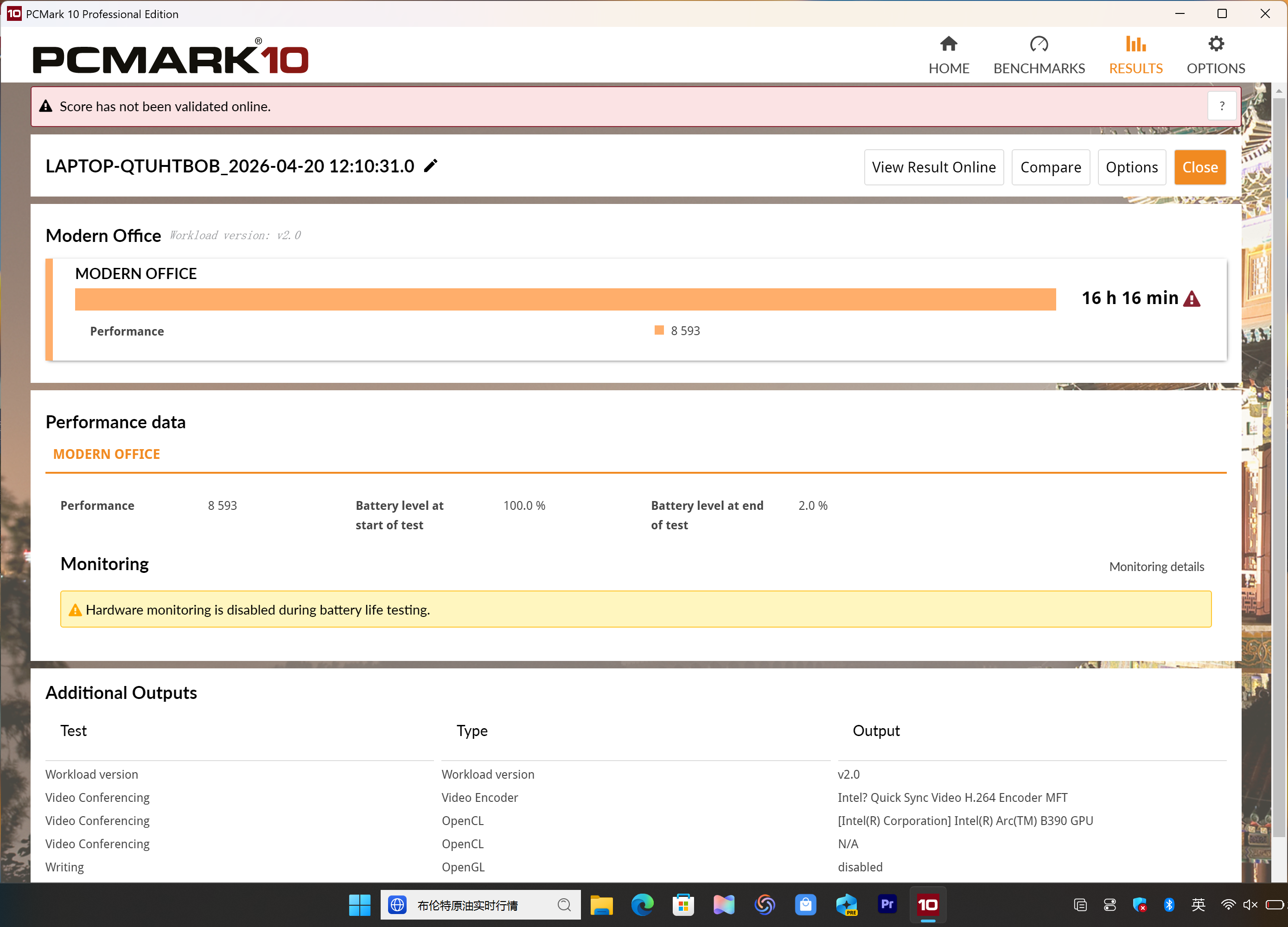
Task: Click the Compare button
Action: click(1050, 167)
